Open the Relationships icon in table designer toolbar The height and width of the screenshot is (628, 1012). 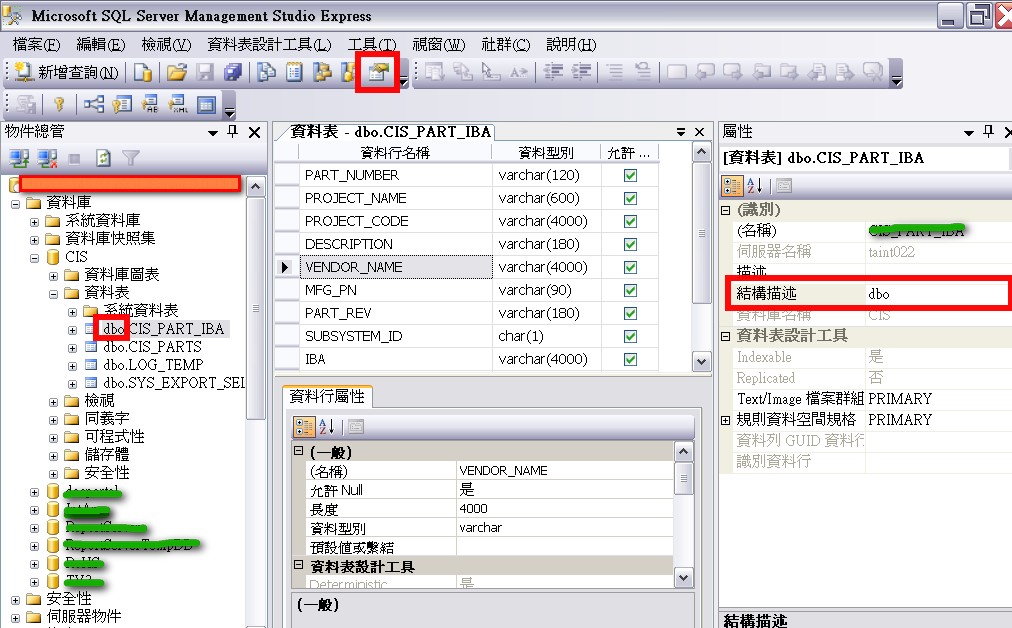(x=94, y=104)
